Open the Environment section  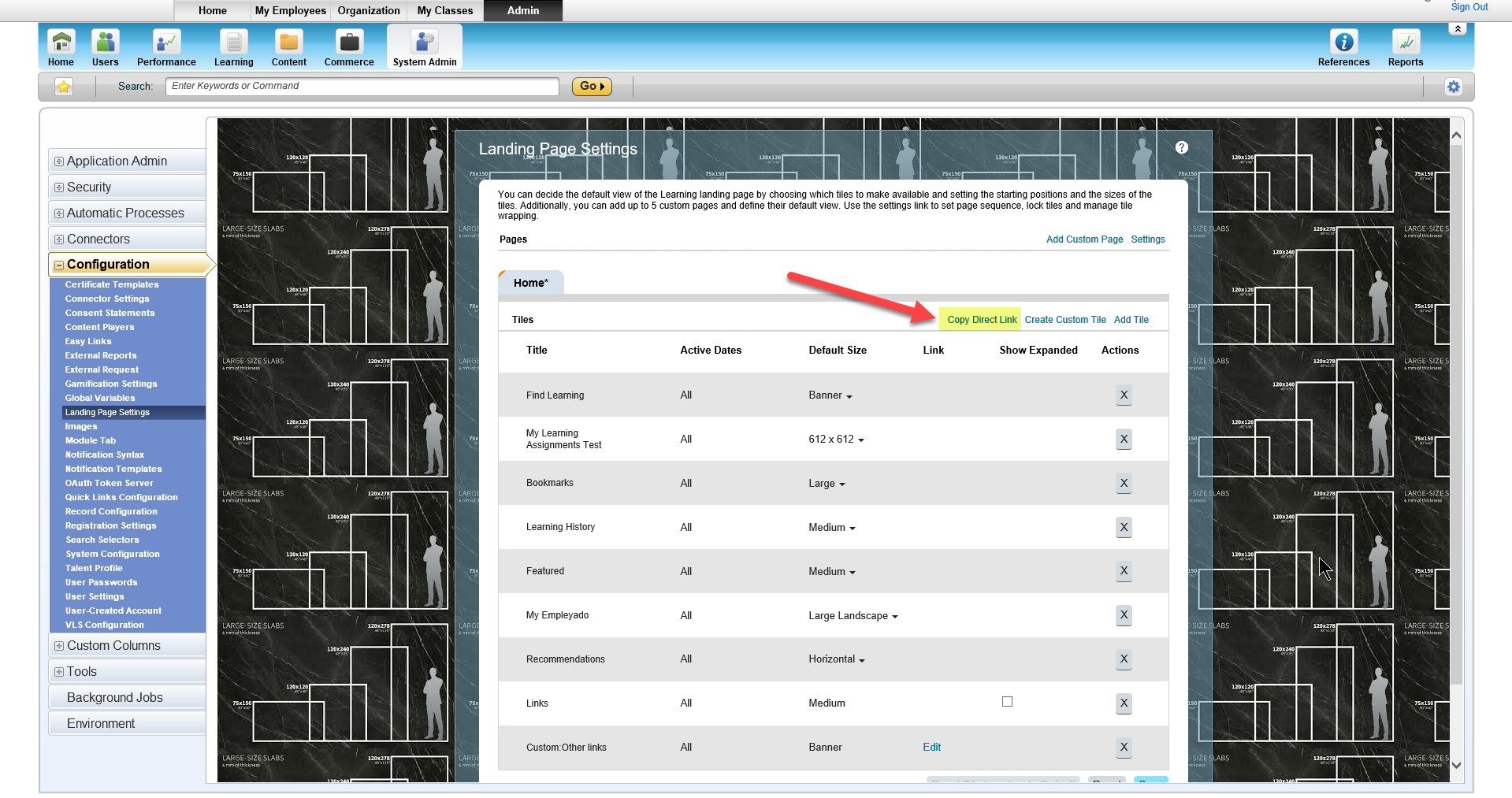pos(127,723)
